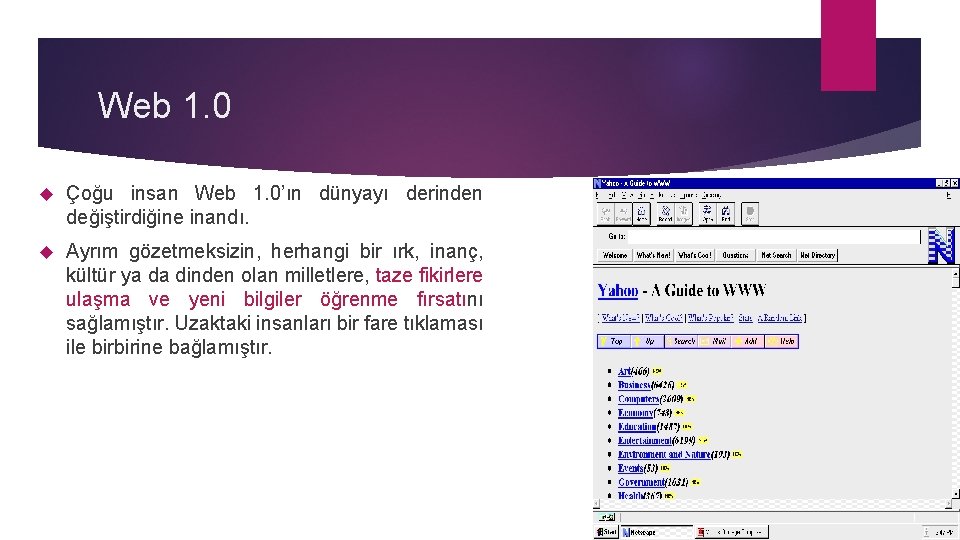Select the second taskbar application button
The height and width of the screenshot is (540, 960).
(x=731, y=532)
